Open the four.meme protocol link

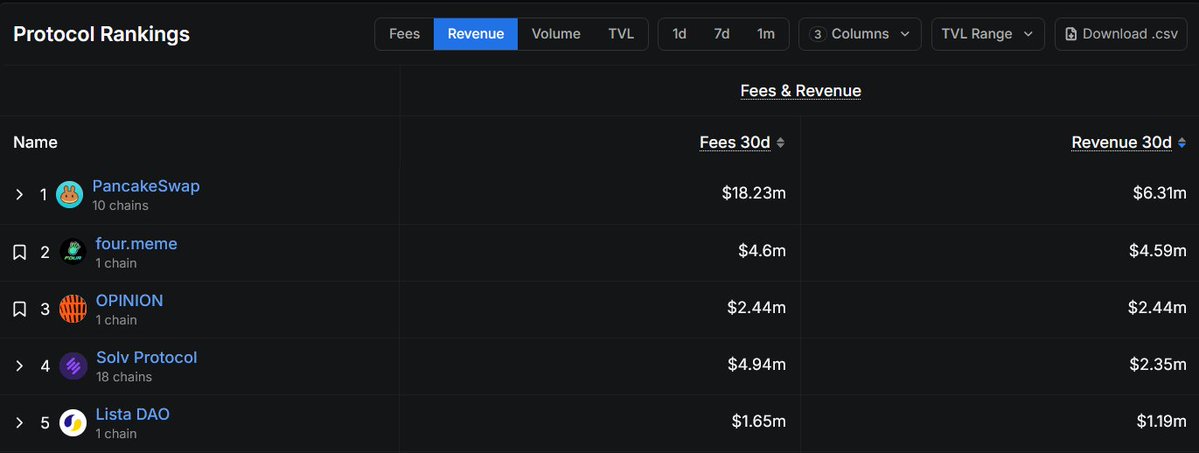tap(136, 243)
